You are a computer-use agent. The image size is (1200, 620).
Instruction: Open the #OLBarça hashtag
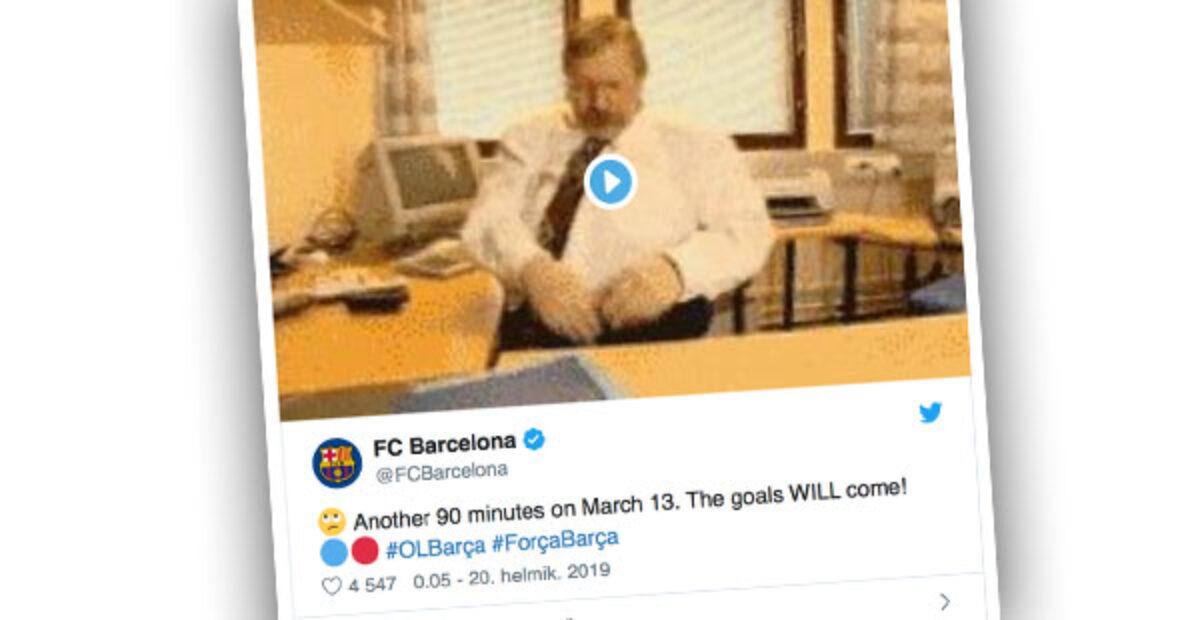click(x=435, y=547)
